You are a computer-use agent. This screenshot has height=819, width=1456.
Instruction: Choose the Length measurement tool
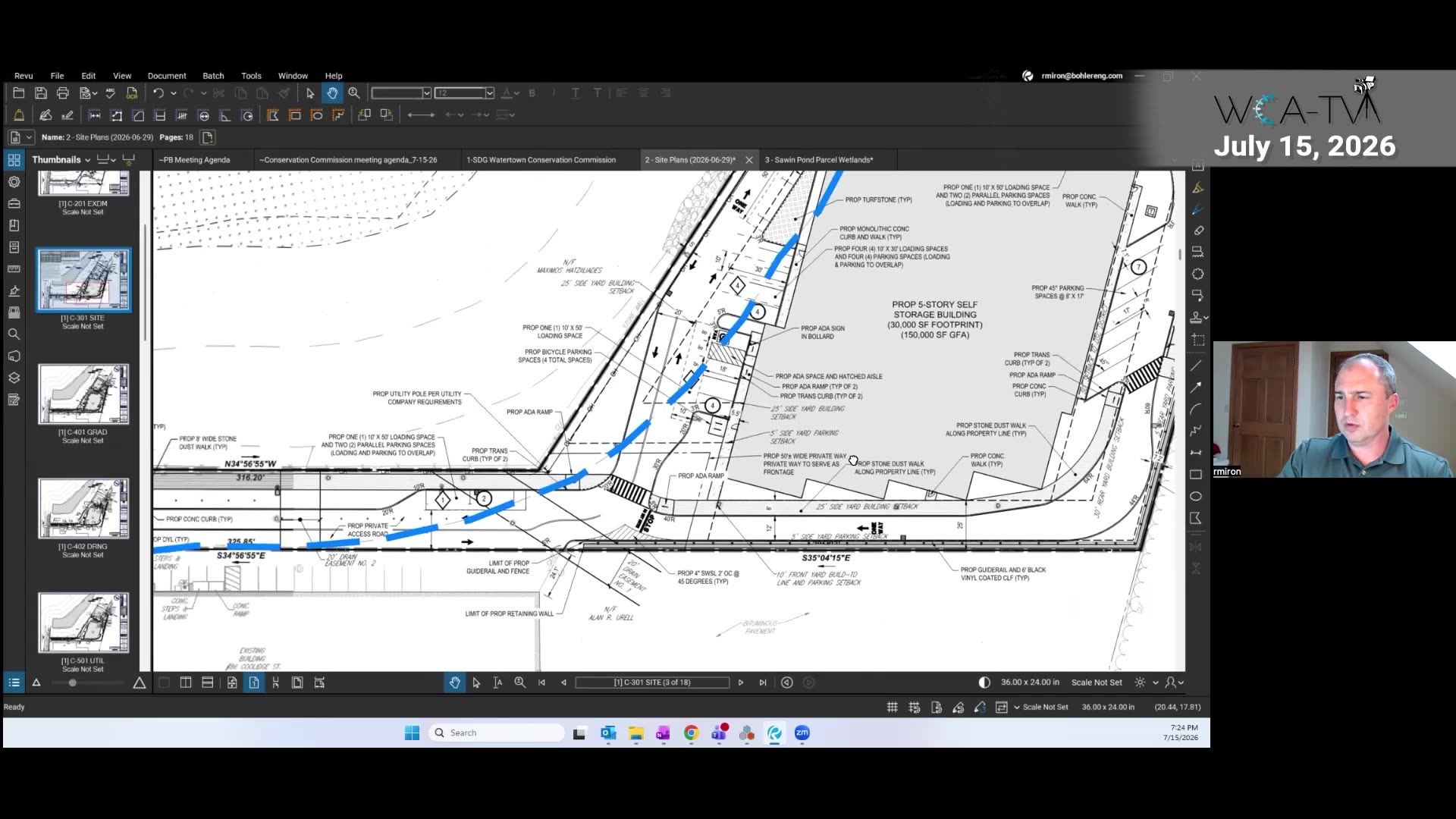pyautogui.click(x=95, y=115)
